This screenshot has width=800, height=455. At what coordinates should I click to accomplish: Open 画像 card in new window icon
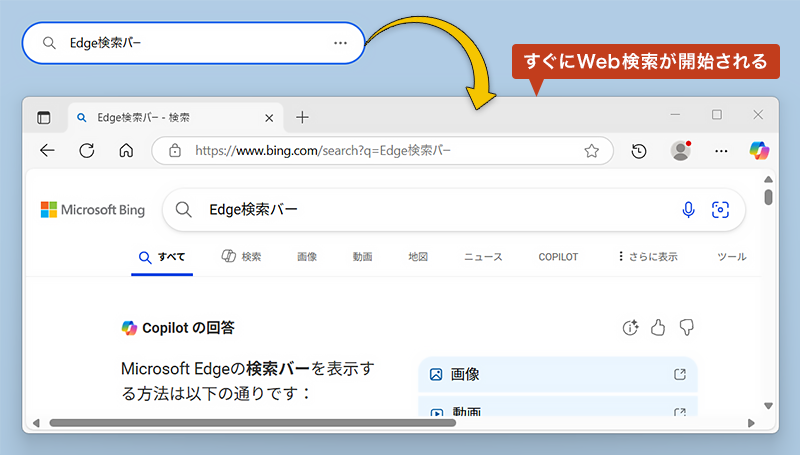[680, 374]
